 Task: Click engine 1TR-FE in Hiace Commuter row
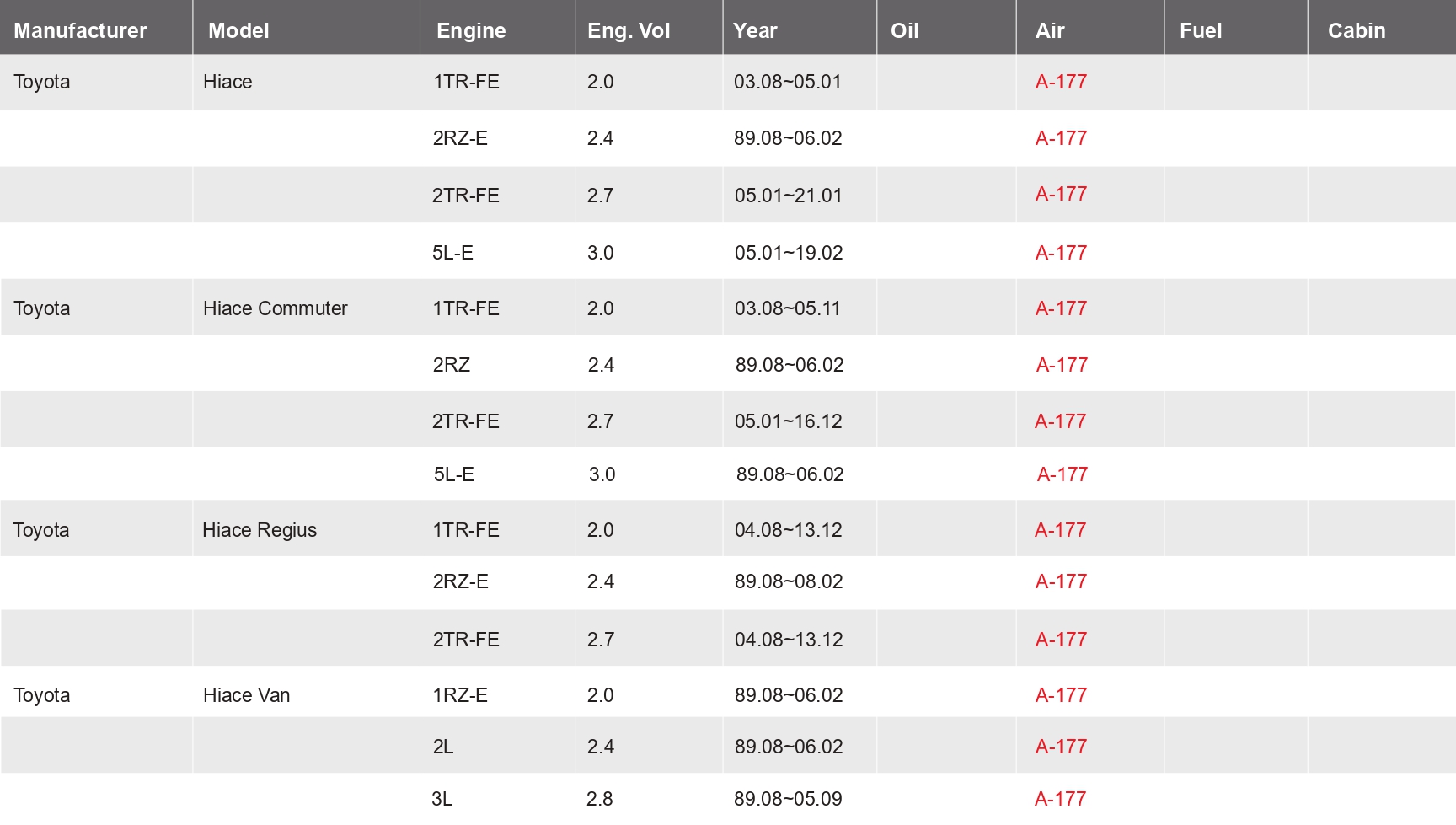pos(466,308)
